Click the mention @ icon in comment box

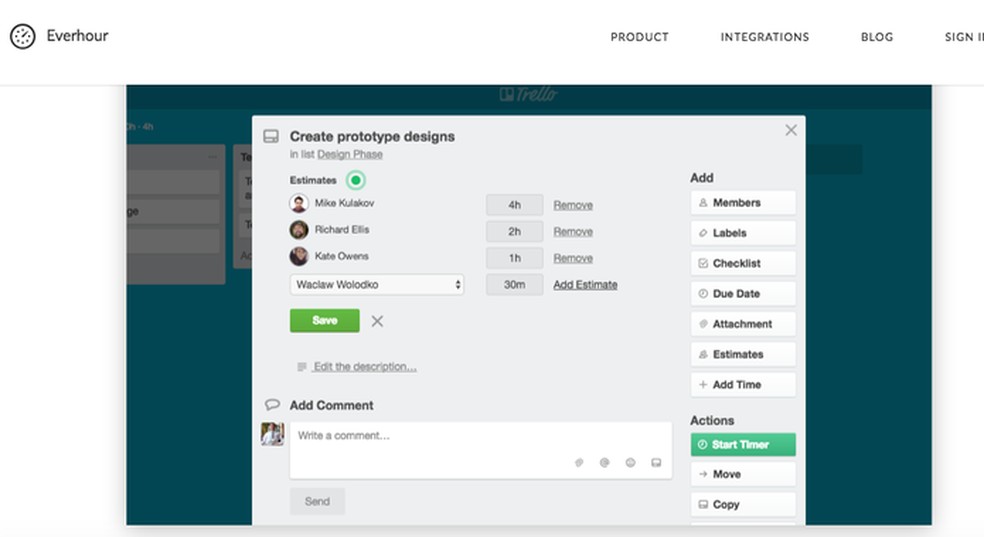[604, 462]
